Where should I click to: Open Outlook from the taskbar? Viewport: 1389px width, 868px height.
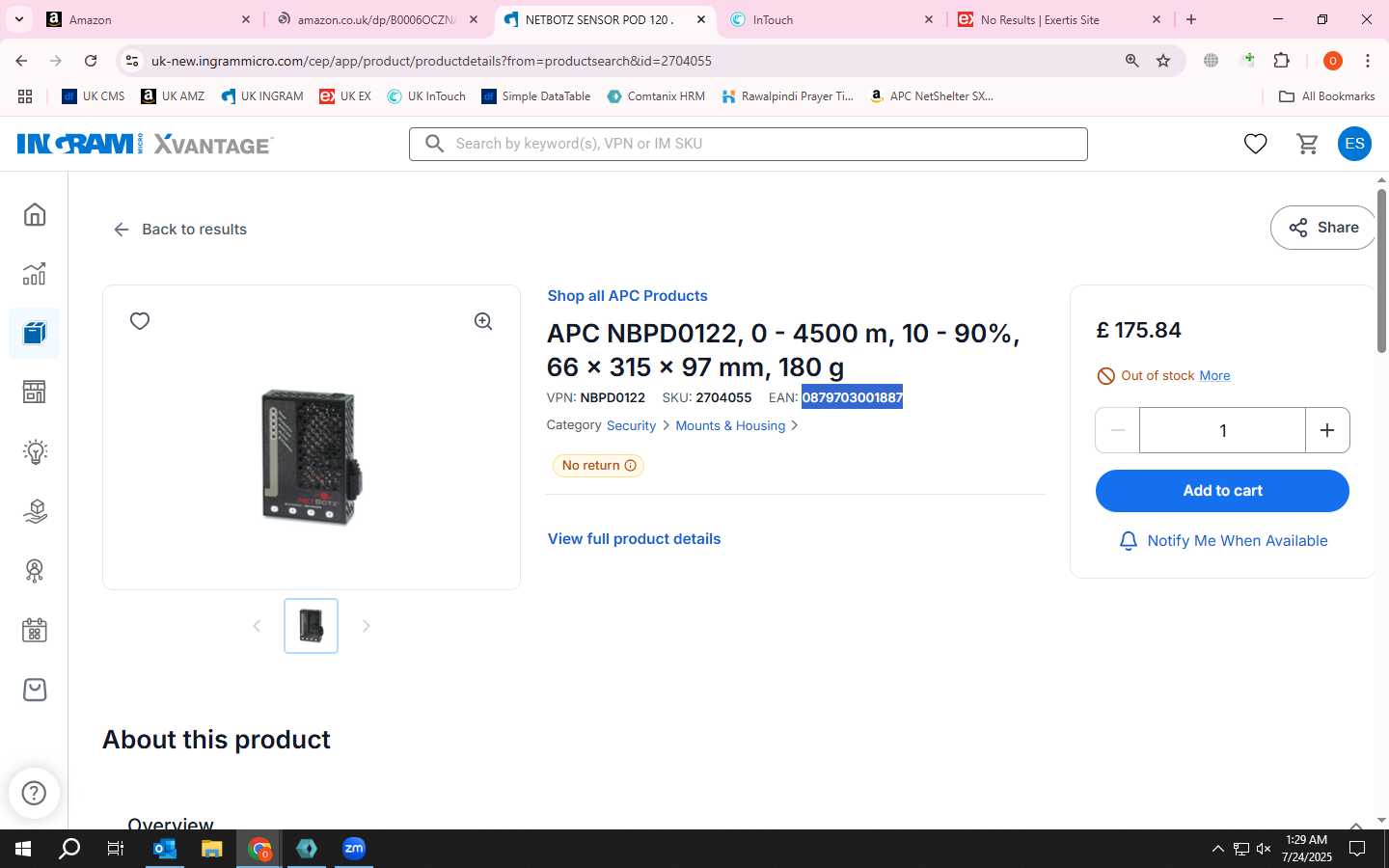pos(165,849)
